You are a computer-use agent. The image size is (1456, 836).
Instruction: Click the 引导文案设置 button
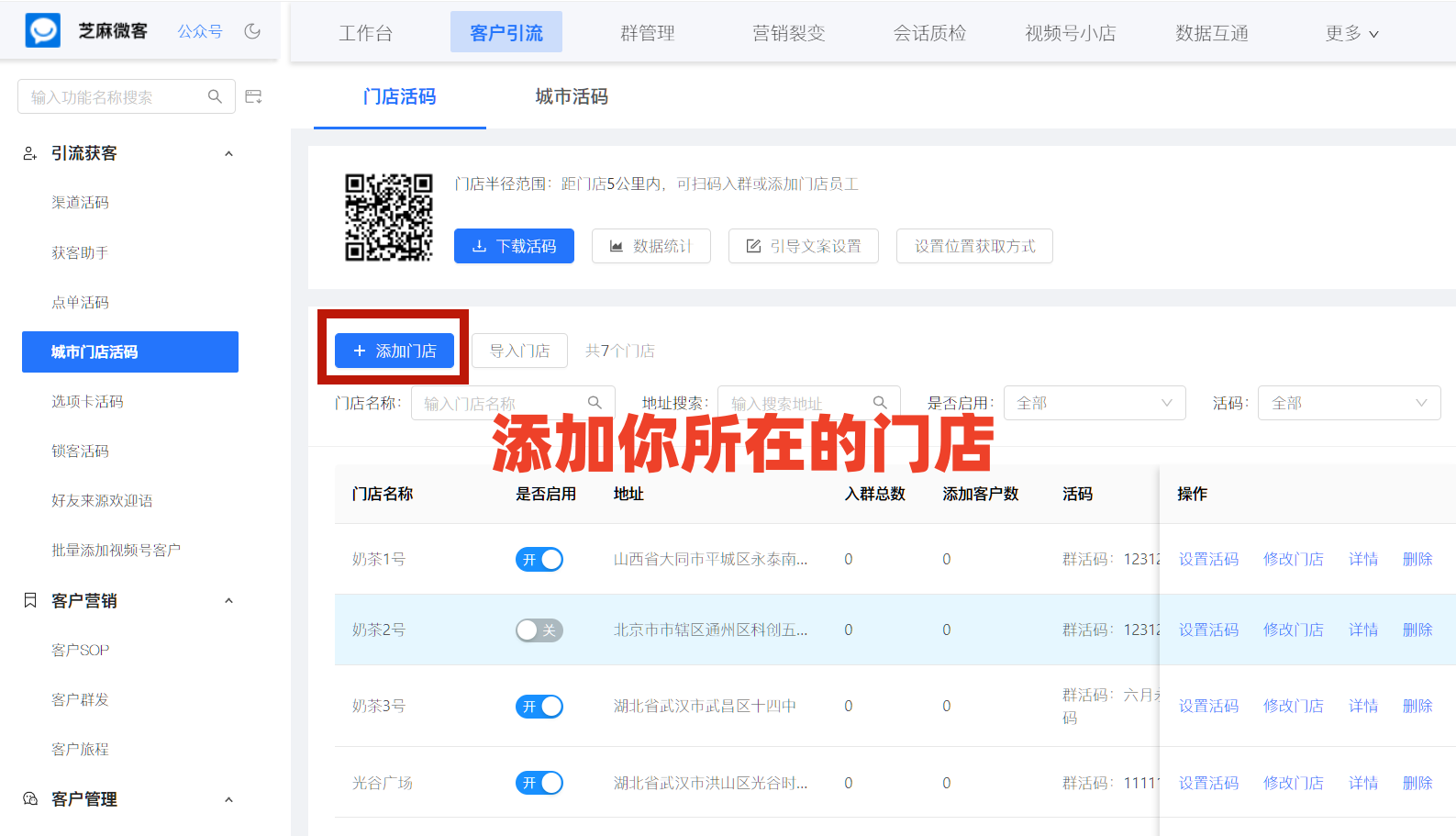(804, 246)
